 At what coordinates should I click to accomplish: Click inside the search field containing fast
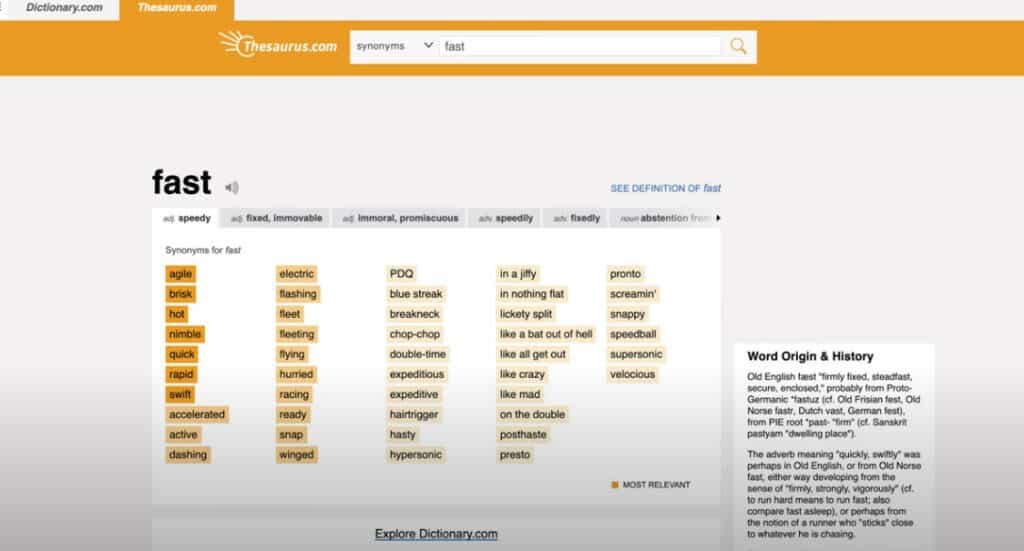click(580, 46)
